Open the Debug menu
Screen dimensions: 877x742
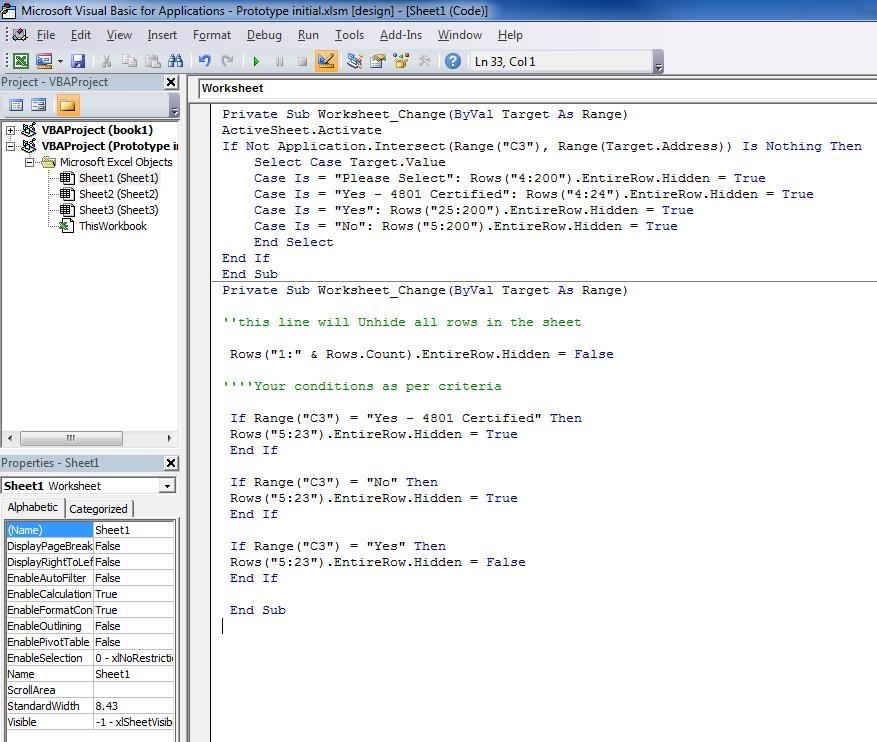pyautogui.click(x=264, y=35)
